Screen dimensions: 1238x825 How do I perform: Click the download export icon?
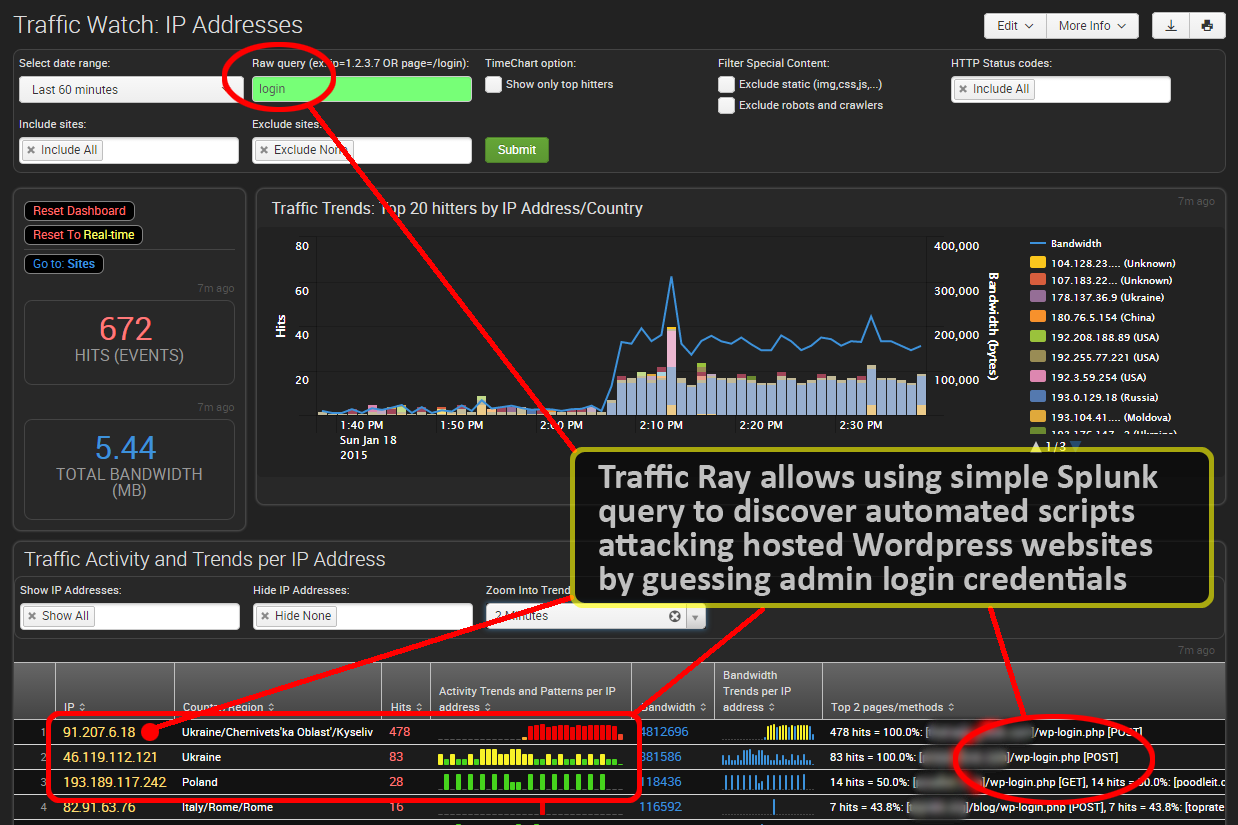coord(1171,26)
